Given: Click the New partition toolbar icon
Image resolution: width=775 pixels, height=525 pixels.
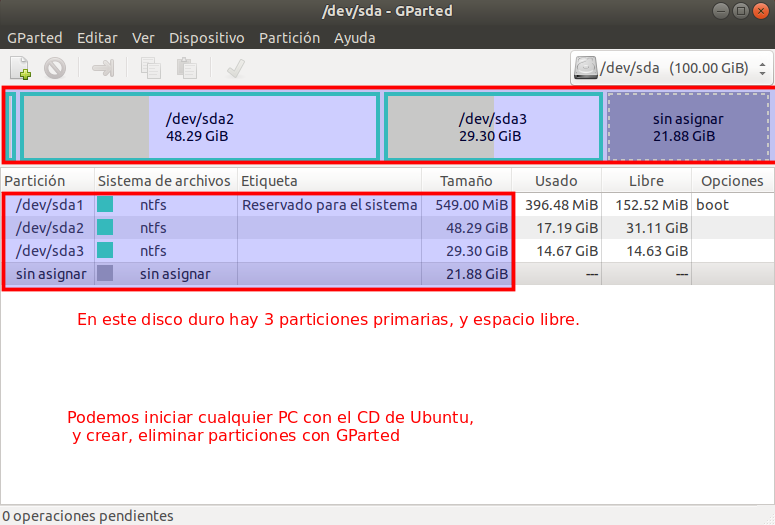Looking at the screenshot, I should [x=20, y=68].
